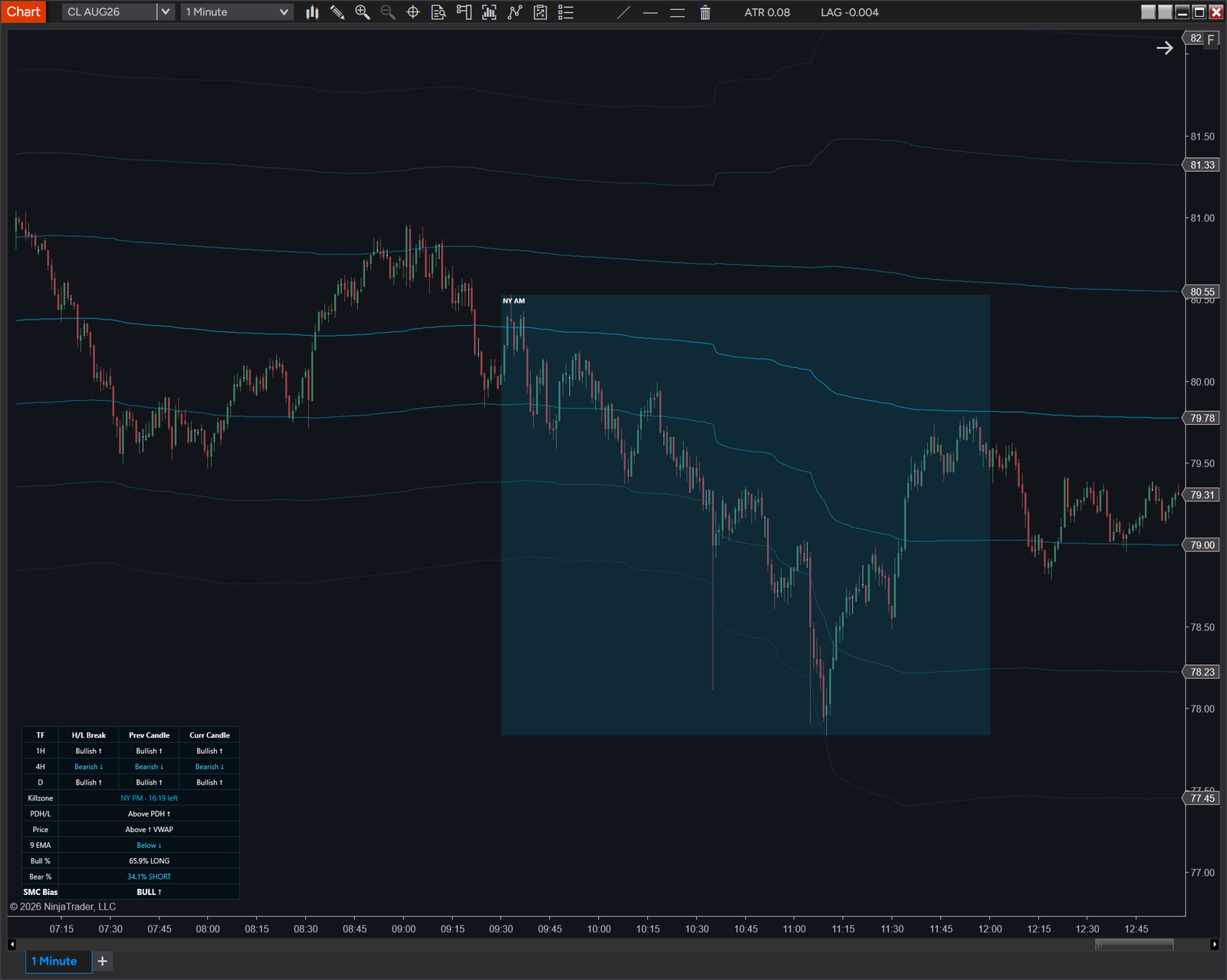
Task: Select the 77.45 price marker
Action: tap(1202, 798)
